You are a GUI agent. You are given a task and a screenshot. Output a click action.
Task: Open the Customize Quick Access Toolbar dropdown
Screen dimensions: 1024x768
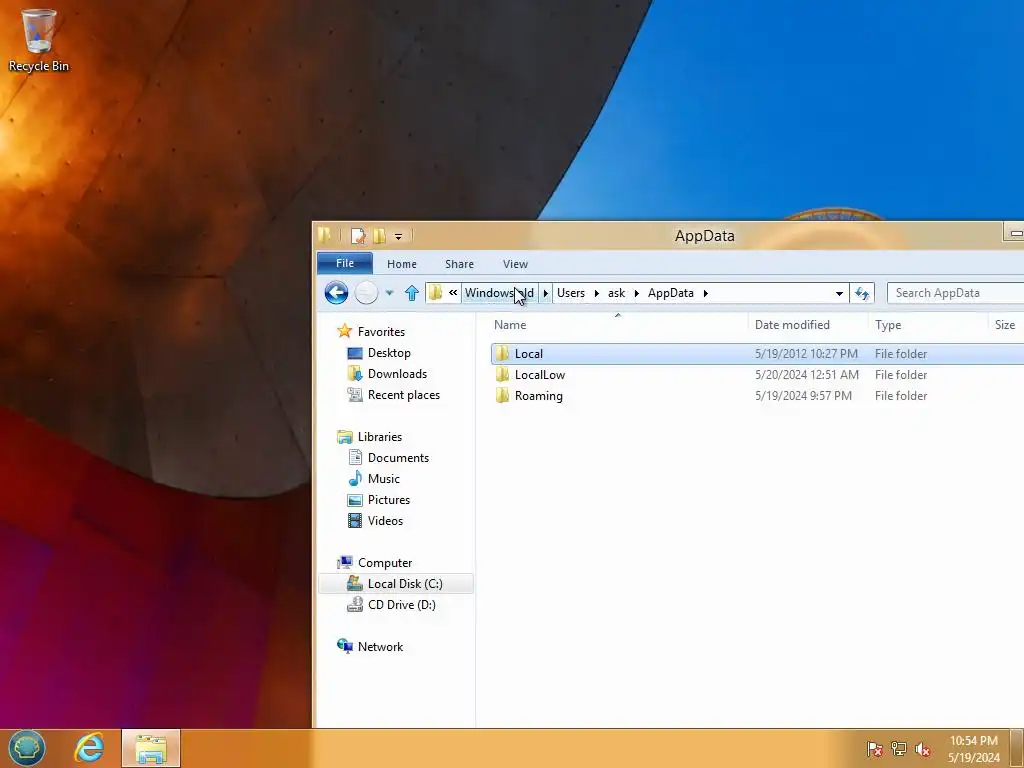pyautogui.click(x=398, y=236)
